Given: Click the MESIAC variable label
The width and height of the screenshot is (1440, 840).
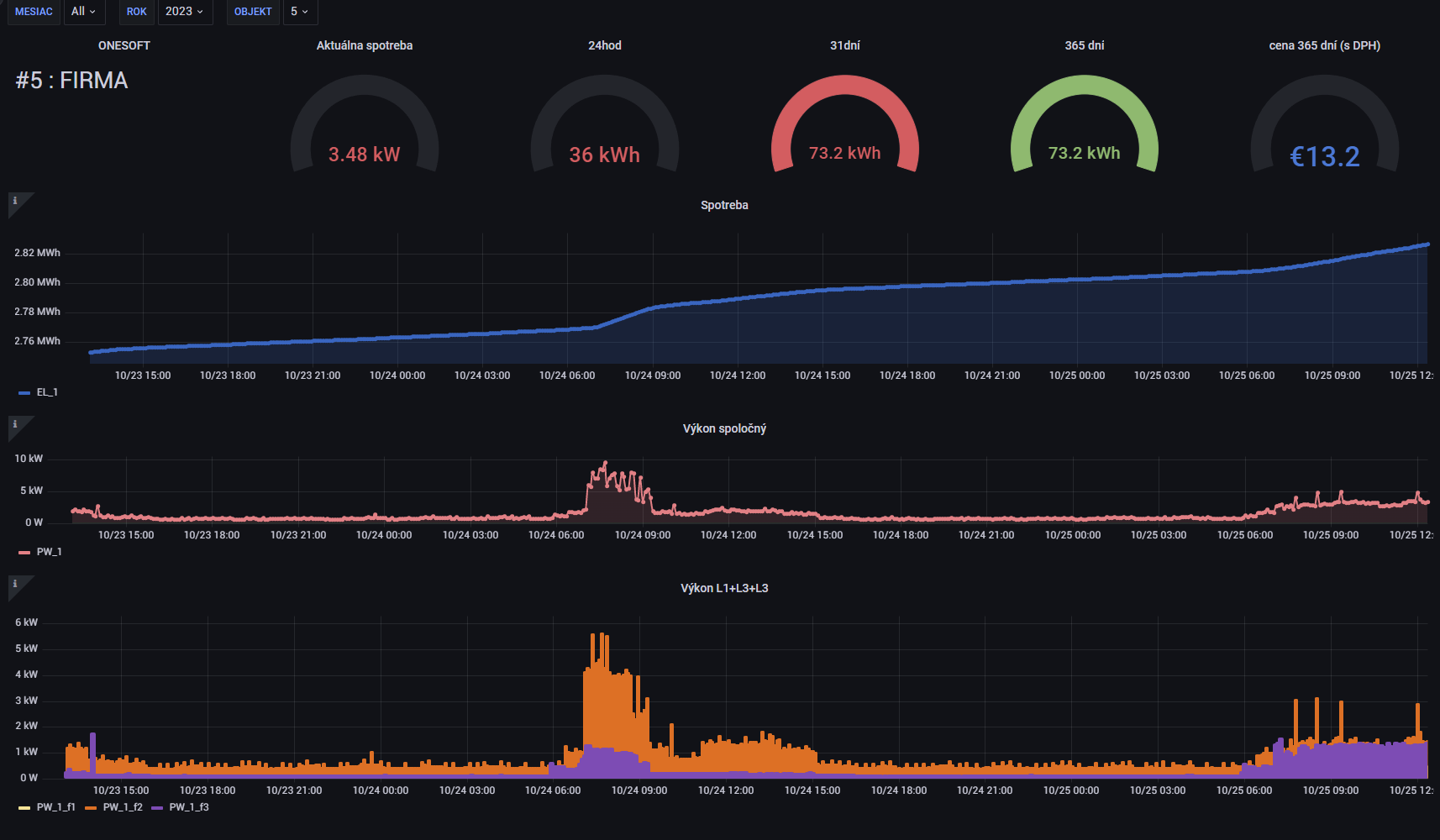Looking at the screenshot, I should click(34, 12).
